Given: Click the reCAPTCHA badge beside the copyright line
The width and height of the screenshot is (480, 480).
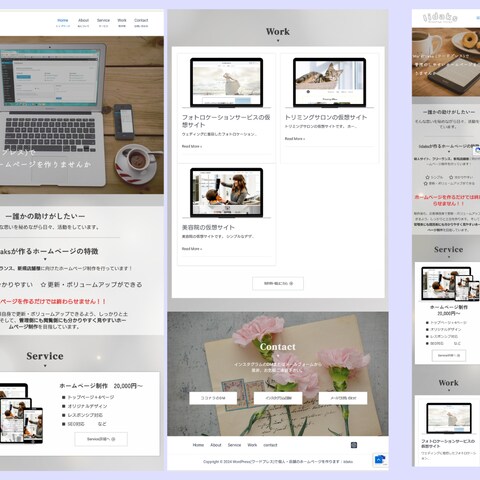Looking at the screenshot, I should point(381,460).
